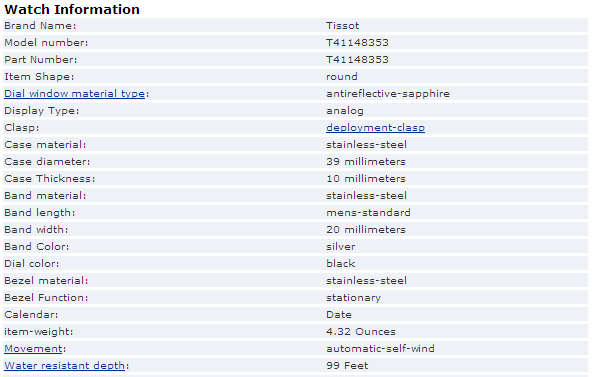
Task: Click the silver band color value
Action: point(340,247)
